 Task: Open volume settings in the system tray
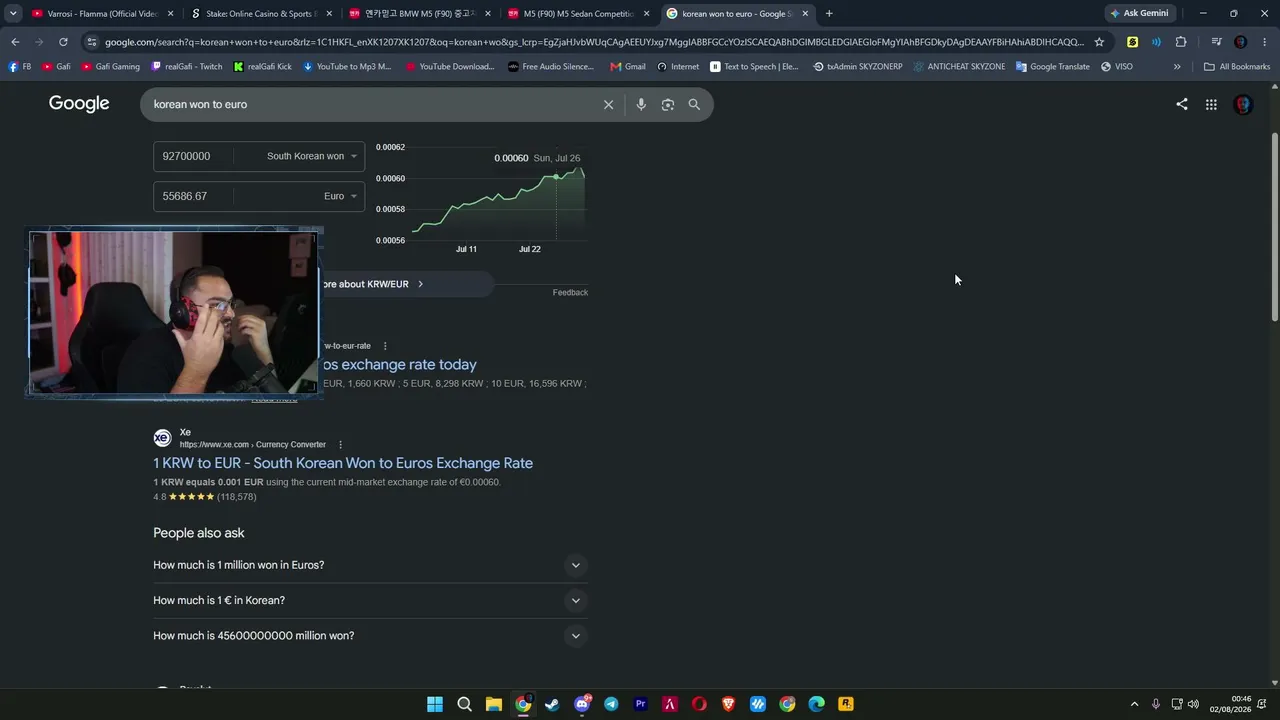[1193, 704]
